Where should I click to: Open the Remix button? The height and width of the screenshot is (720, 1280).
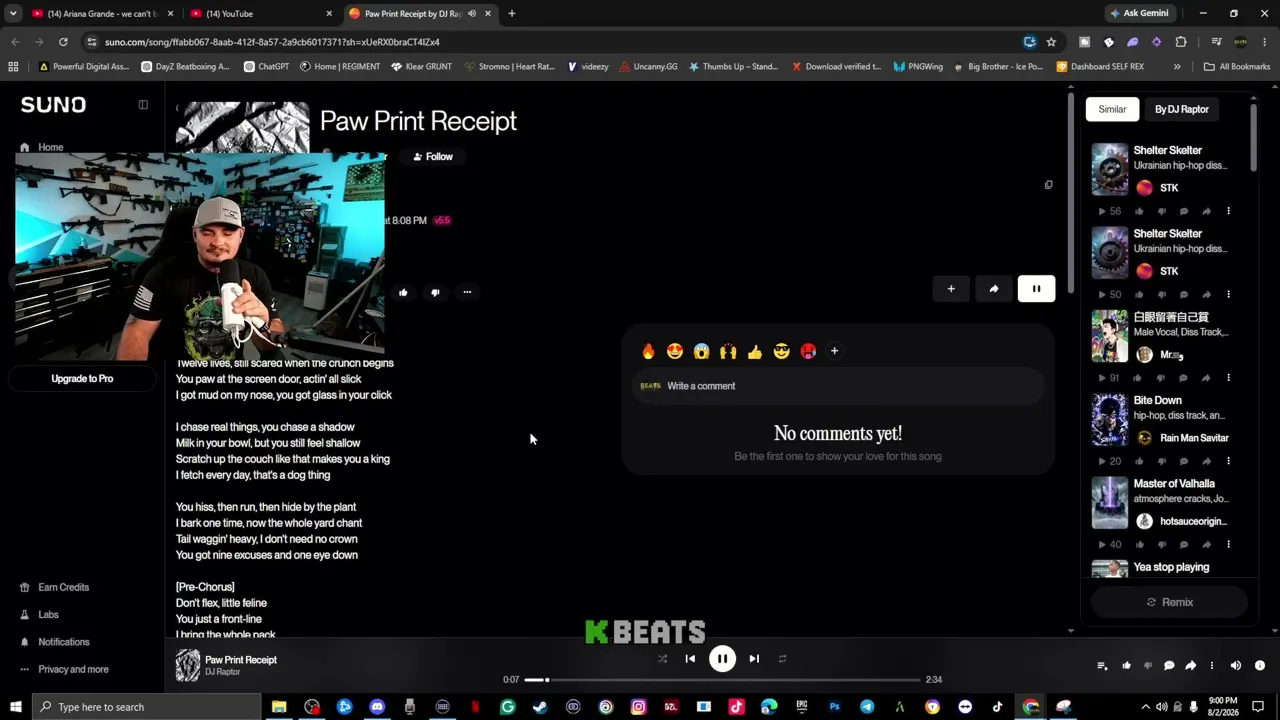tap(1169, 602)
